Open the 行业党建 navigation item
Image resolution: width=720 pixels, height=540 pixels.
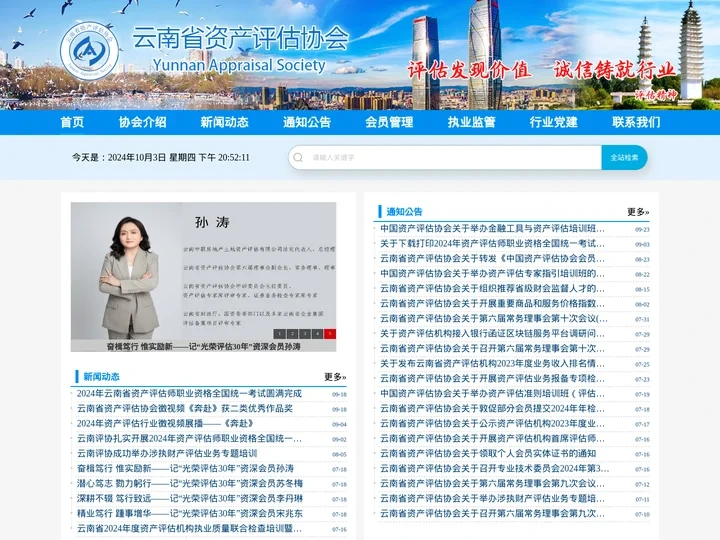tap(553, 122)
